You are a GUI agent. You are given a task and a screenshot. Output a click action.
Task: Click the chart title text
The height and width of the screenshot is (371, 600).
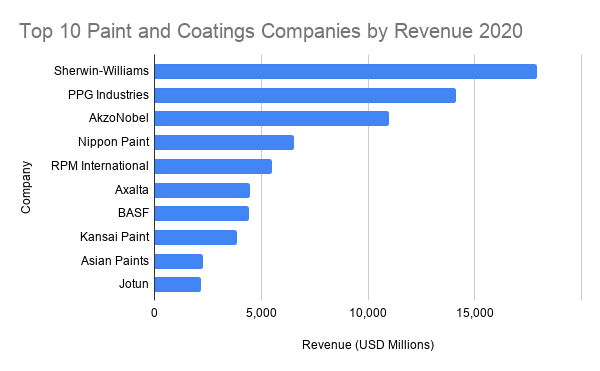point(271,31)
